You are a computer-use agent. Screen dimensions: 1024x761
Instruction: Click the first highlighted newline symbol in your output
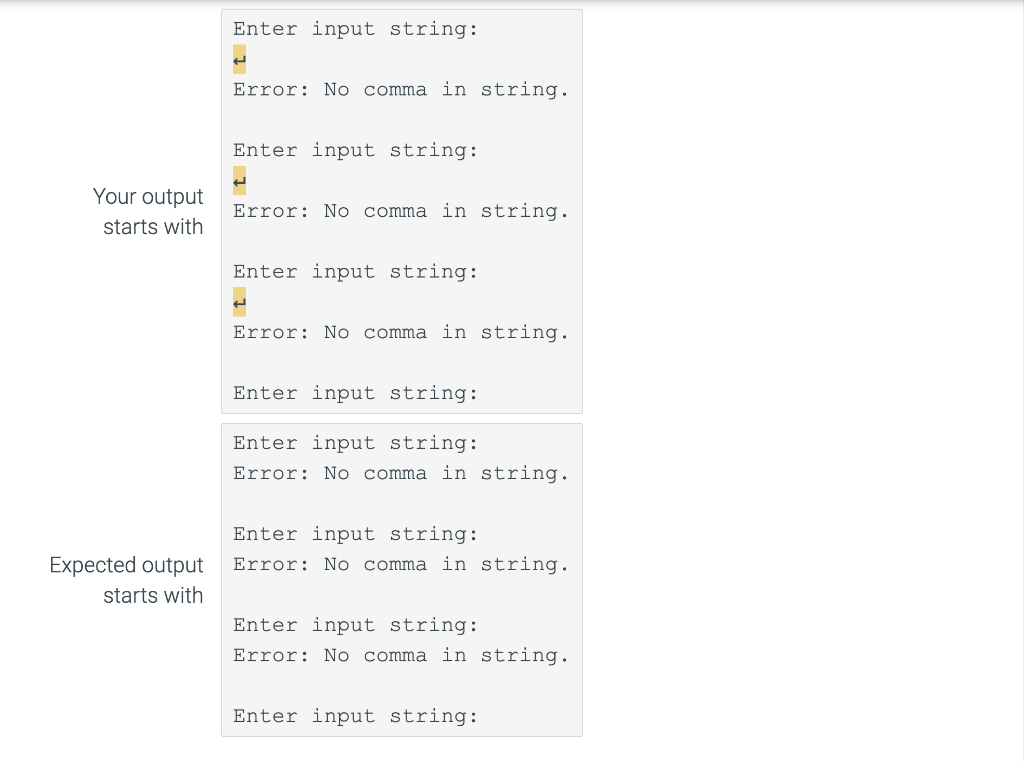point(240,59)
